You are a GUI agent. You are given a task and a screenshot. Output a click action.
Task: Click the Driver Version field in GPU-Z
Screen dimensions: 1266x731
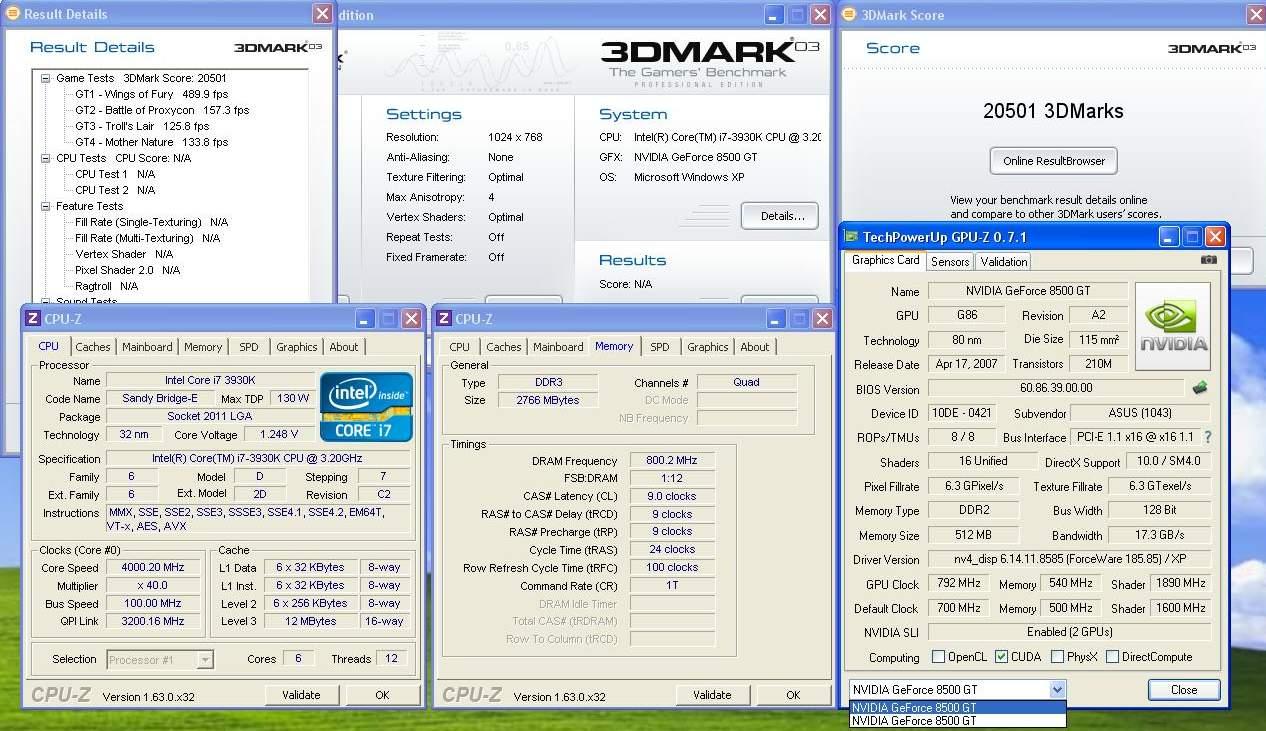click(x=1069, y=559)
